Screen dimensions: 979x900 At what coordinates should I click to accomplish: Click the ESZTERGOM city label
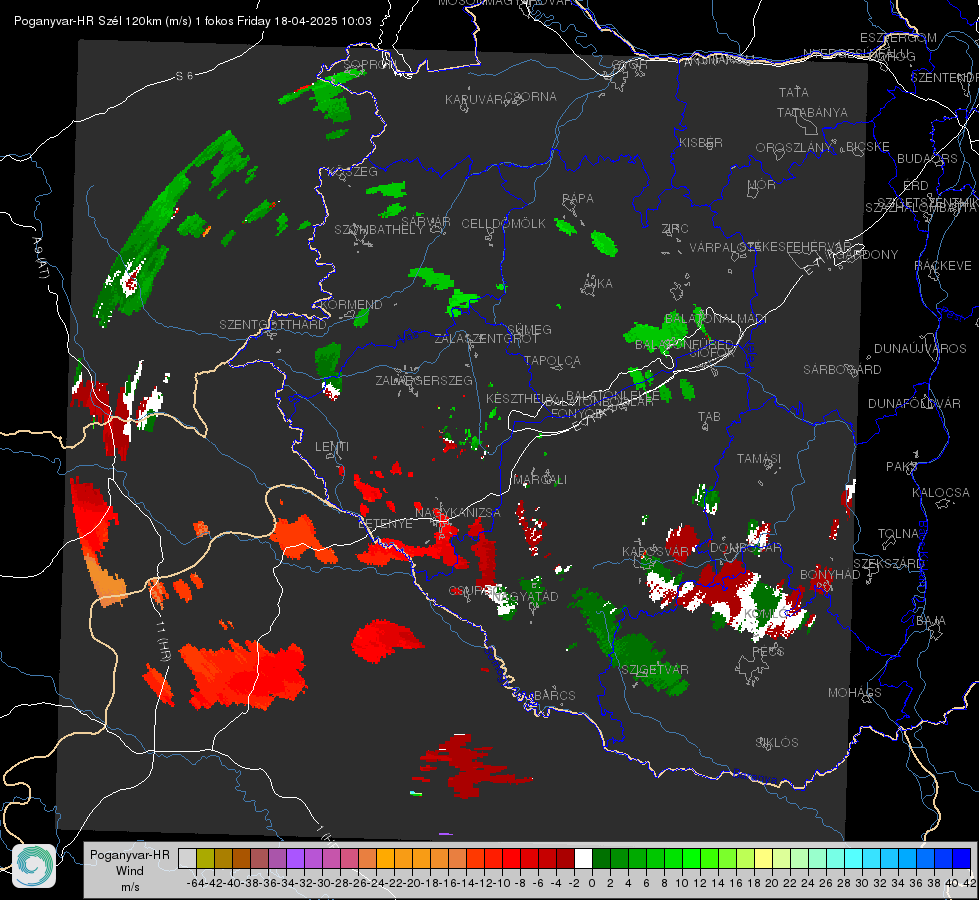[x=898, y=38]
